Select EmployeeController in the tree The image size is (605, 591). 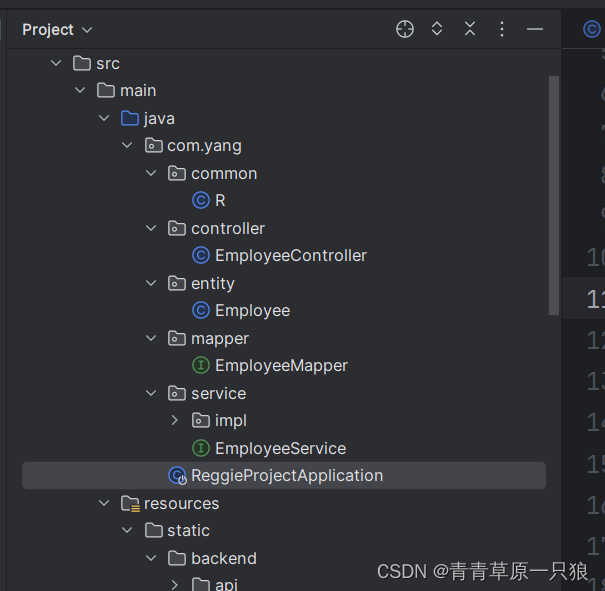pyautogui.click(x=291, y=255)
